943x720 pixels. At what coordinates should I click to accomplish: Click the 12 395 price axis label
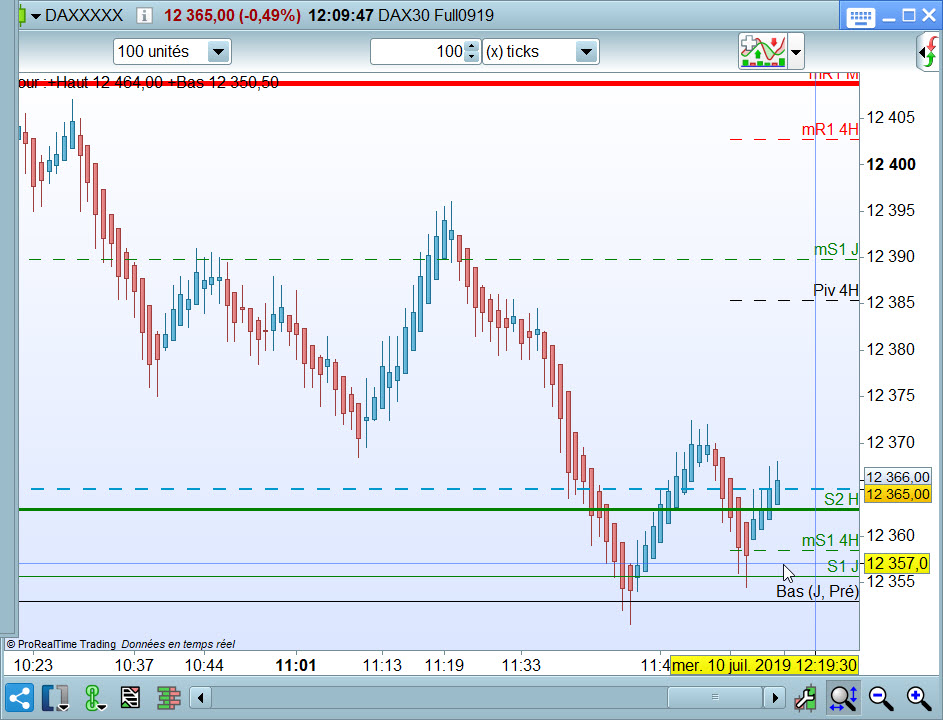click(x=891, y=211)
